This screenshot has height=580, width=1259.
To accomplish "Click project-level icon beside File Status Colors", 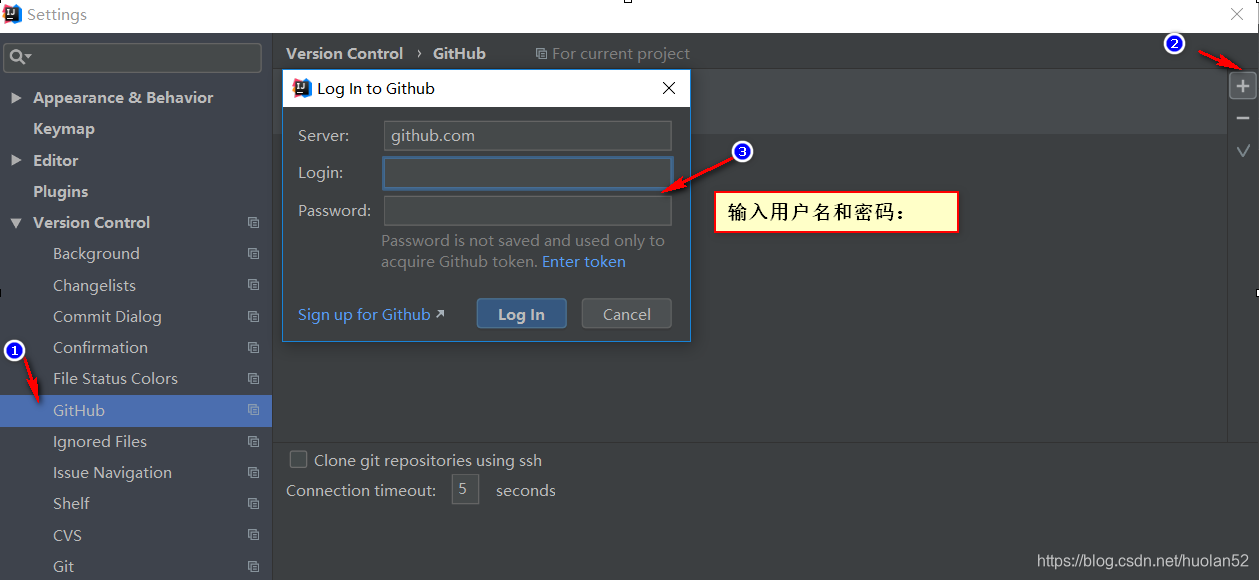I will coord(253,379).
